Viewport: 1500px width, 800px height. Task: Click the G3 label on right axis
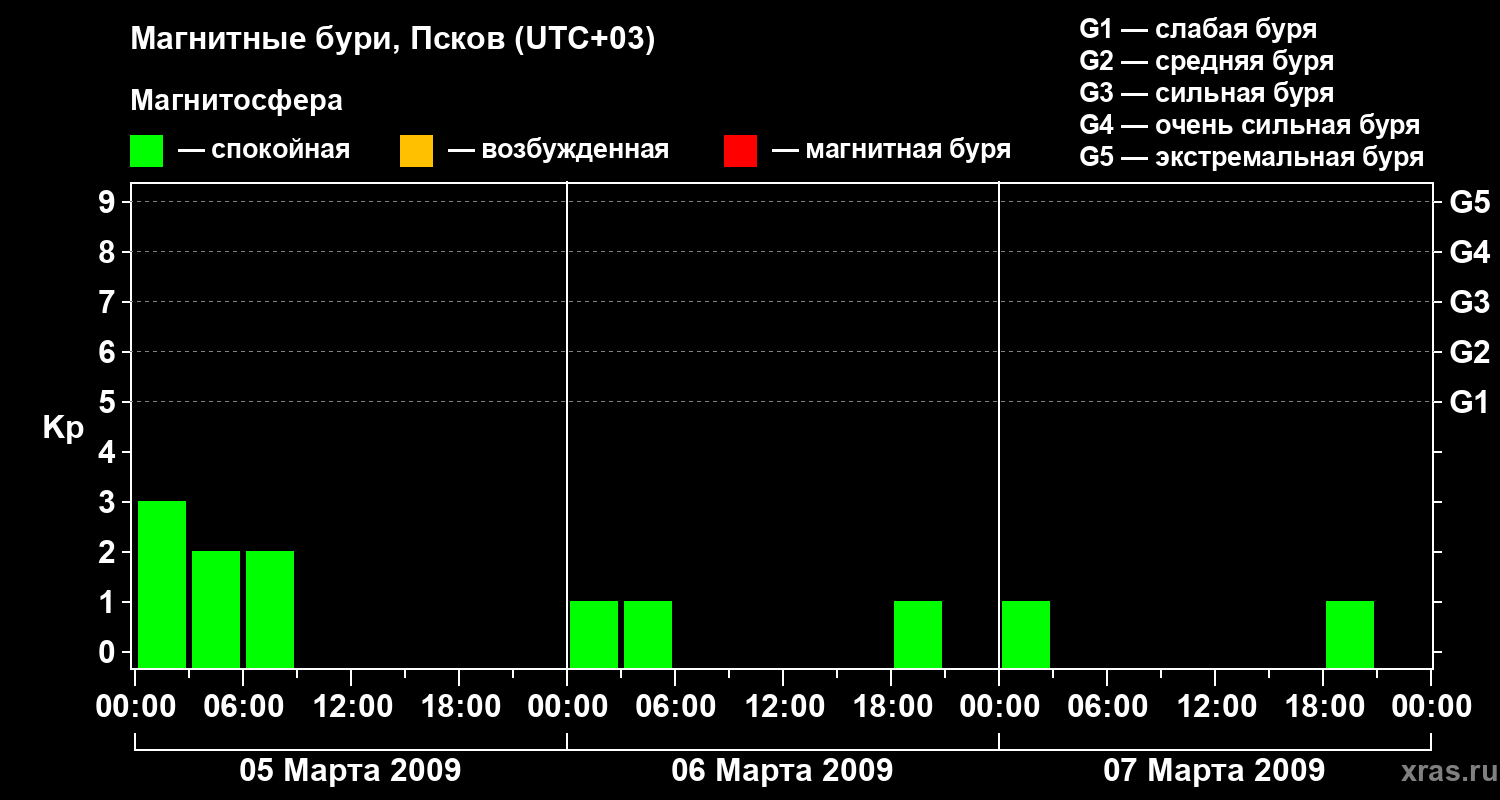tap(1469, 302)
